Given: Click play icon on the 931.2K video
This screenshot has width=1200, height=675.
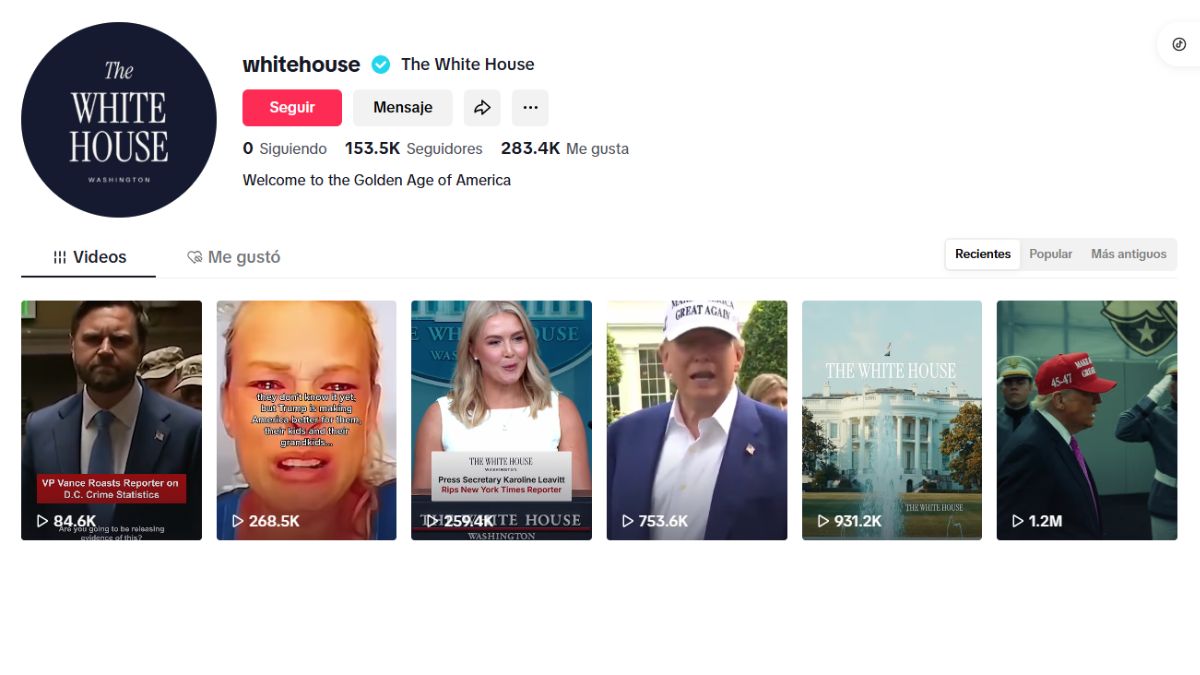Looking at the screenshot, I should tap(823, 521).
